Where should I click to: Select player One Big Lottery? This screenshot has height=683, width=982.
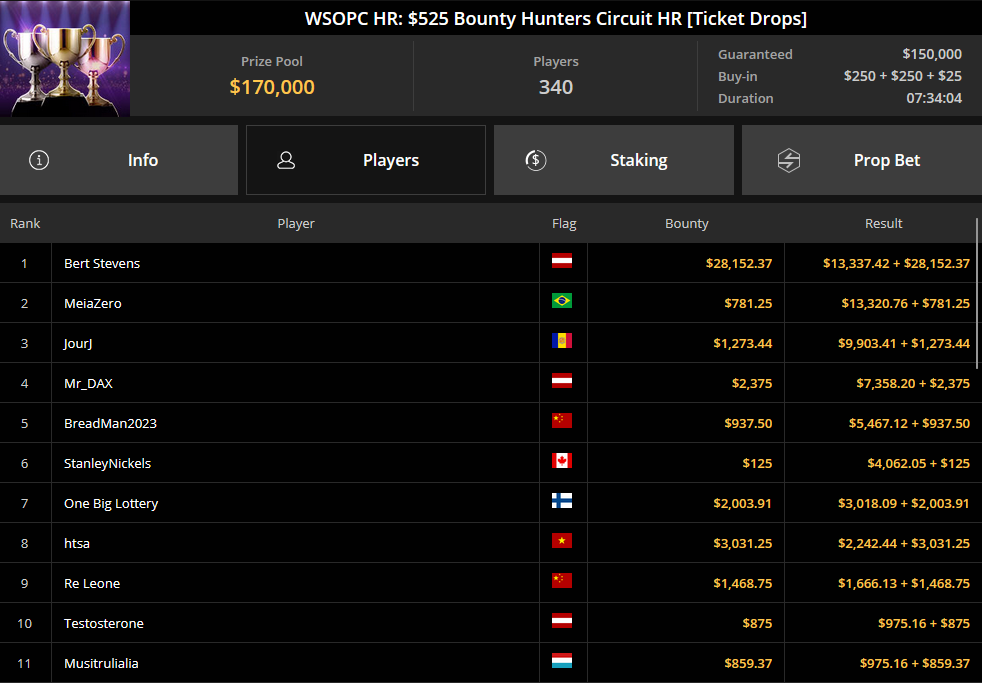pyautogui.click(x=111, y=504)
